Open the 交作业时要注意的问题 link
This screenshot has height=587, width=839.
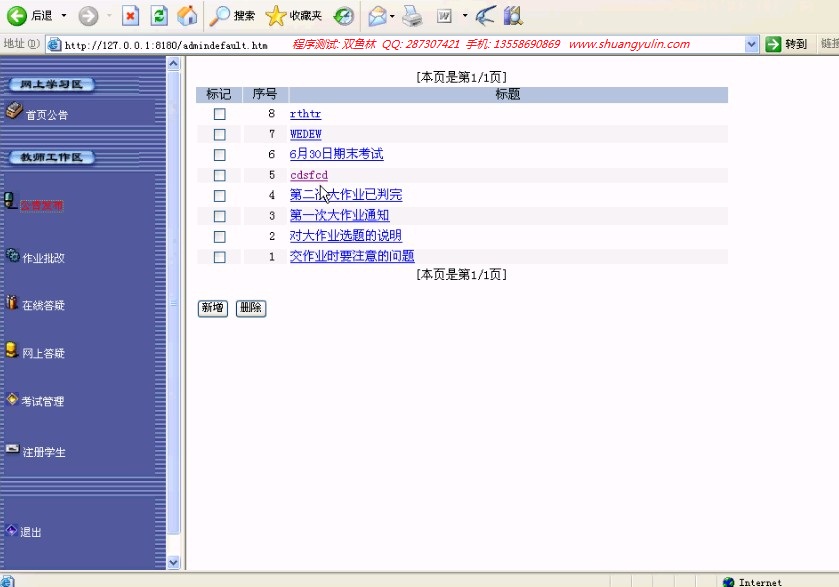click(352, 256)
